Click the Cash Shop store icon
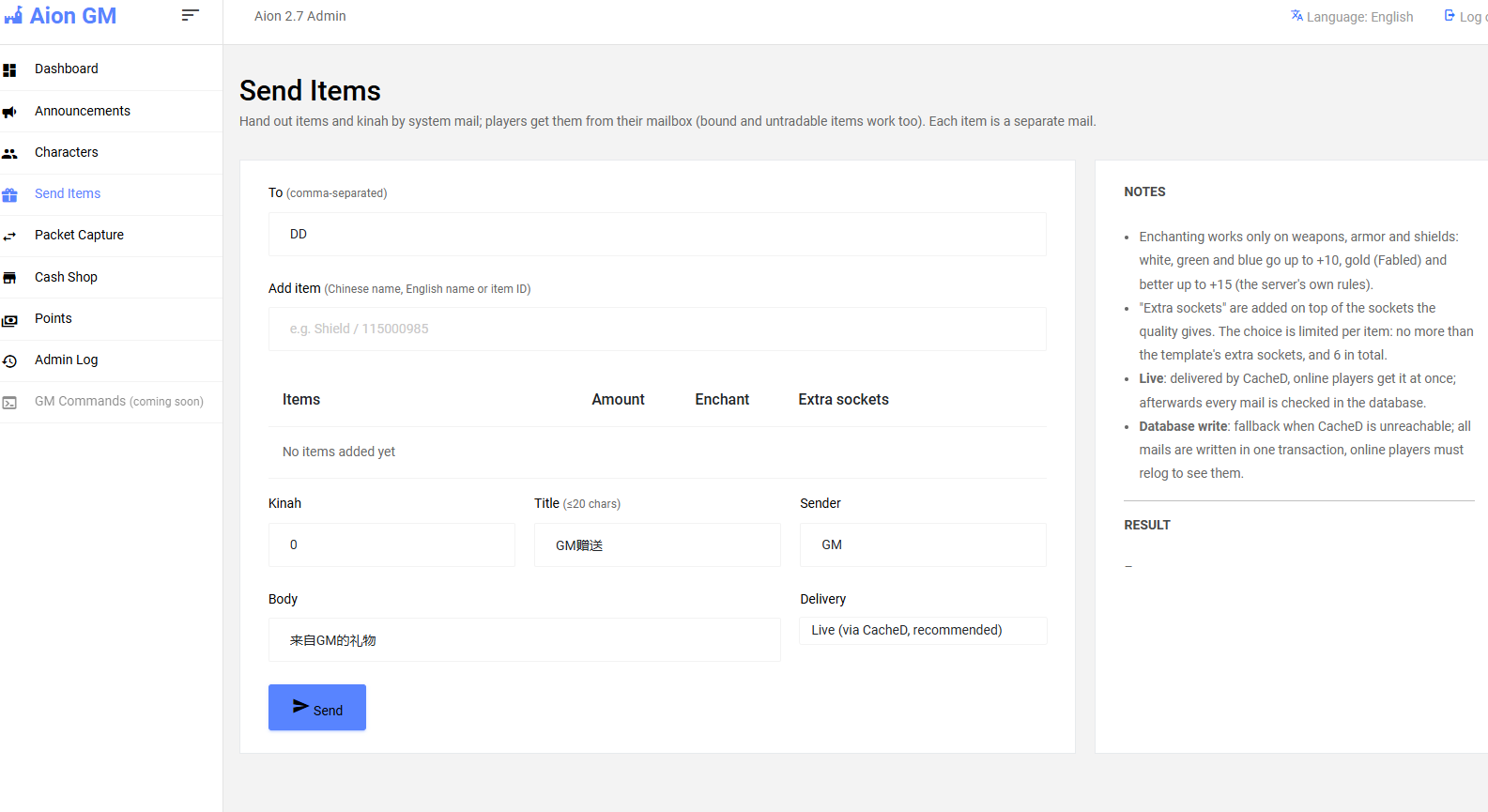Image resolution: width=1488 pixels, height=812 pixels. [x=9, y=278]
